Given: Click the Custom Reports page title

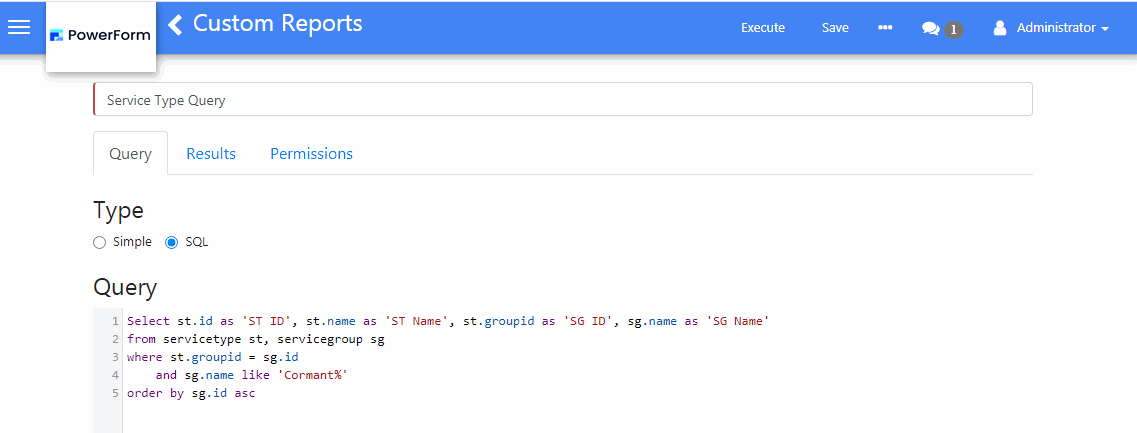Looking at the screenshot, I should tap(277, 24).
